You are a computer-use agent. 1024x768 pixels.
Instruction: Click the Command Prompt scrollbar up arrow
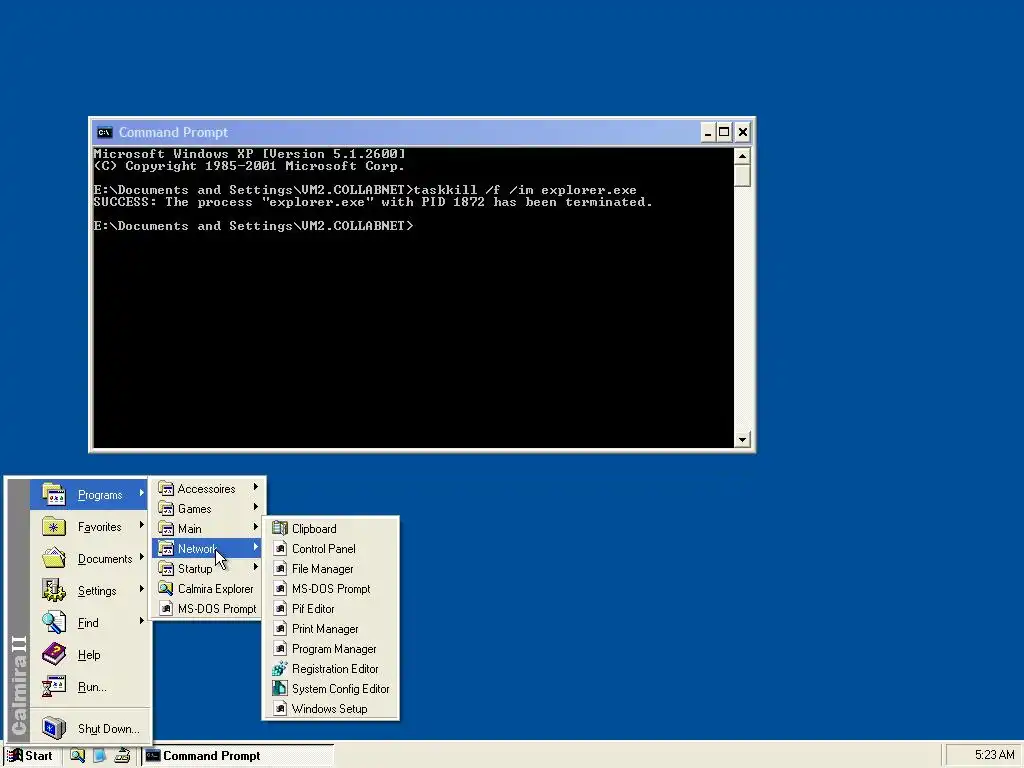pyautogui.click(x=742, y=156)
